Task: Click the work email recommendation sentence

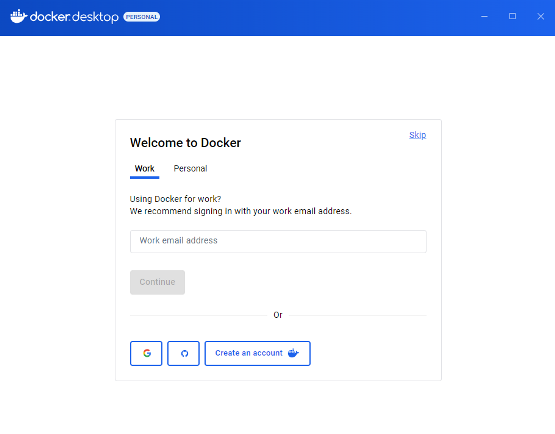Action: [241, 211]
